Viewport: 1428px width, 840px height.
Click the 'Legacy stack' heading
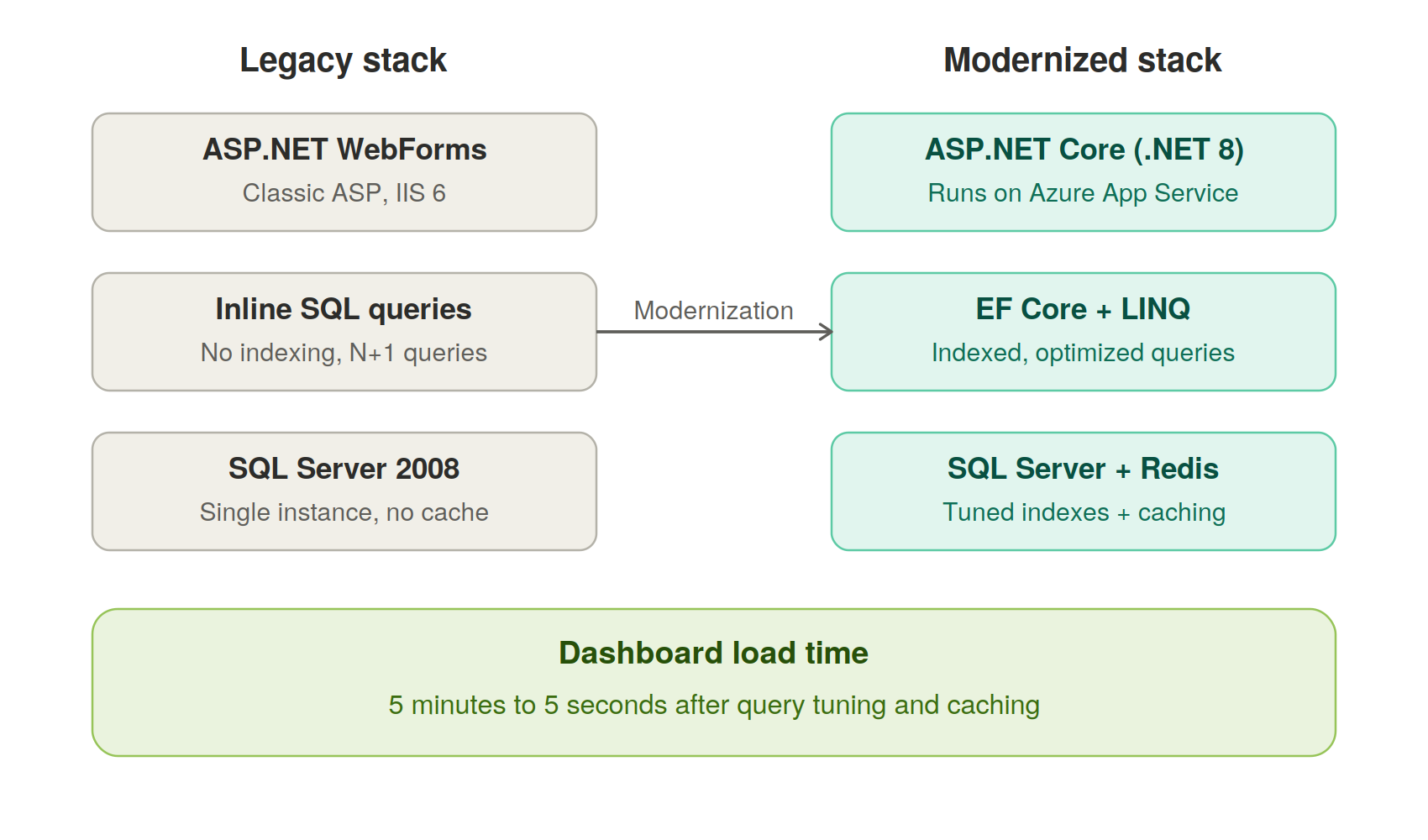(344, 60)
